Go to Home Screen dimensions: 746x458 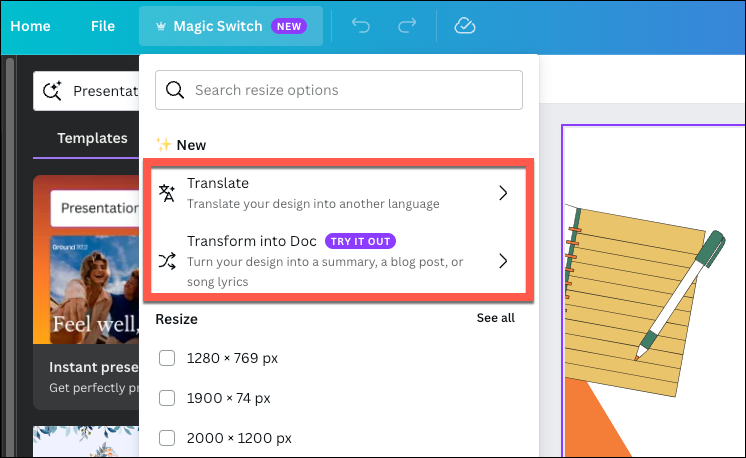(30, 26)
